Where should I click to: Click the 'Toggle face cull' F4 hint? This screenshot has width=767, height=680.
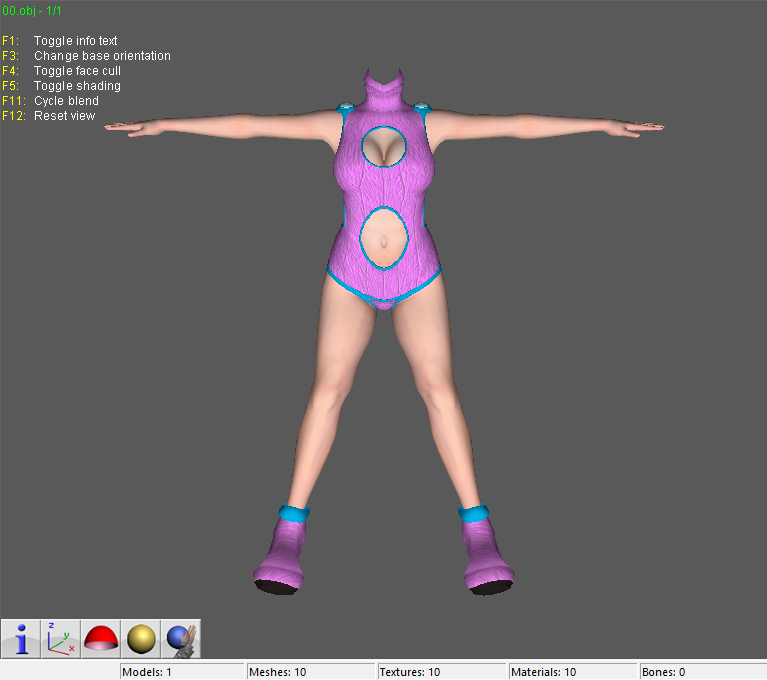[77, 71]
